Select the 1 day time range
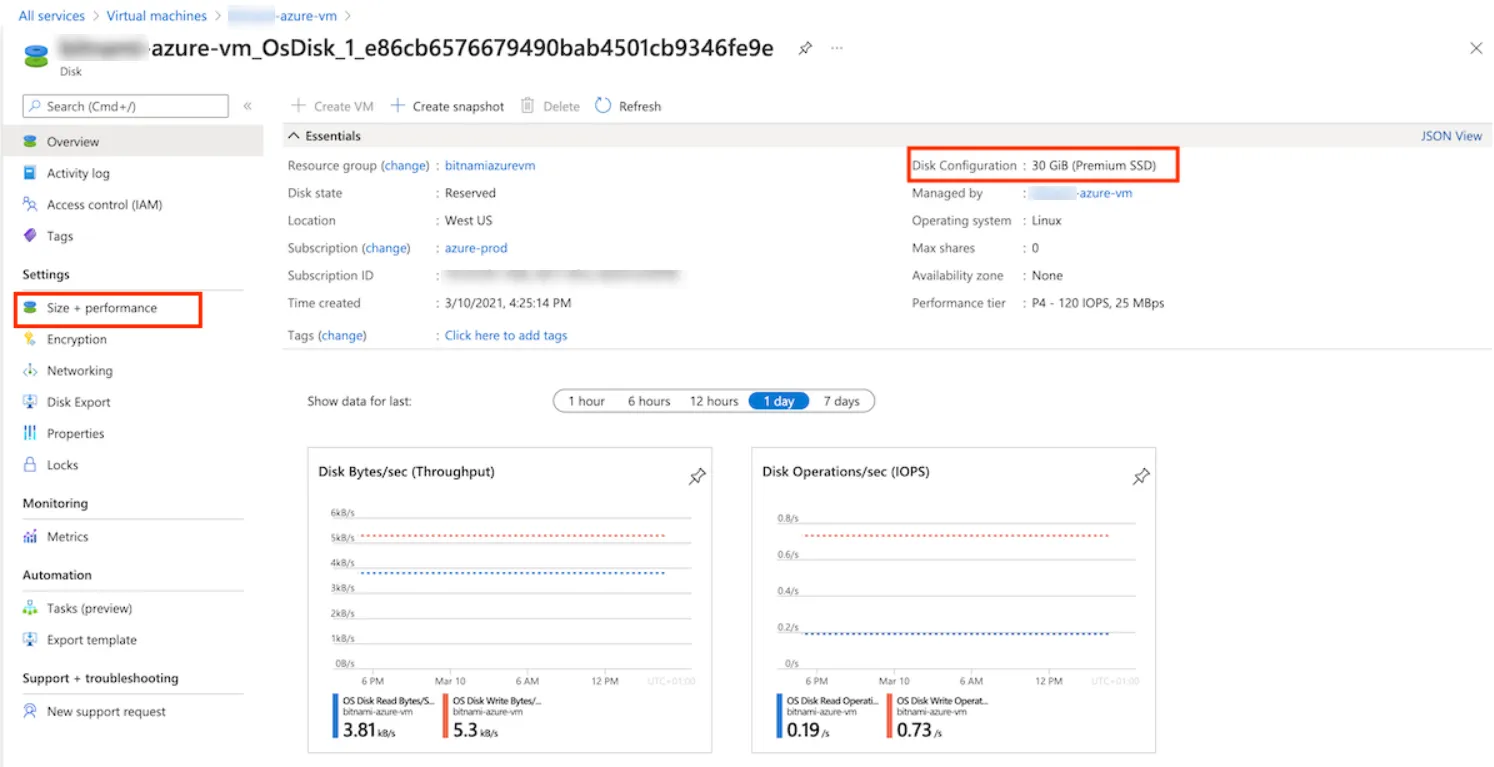Screen dimensions: 1494x767 click(779, 401)
